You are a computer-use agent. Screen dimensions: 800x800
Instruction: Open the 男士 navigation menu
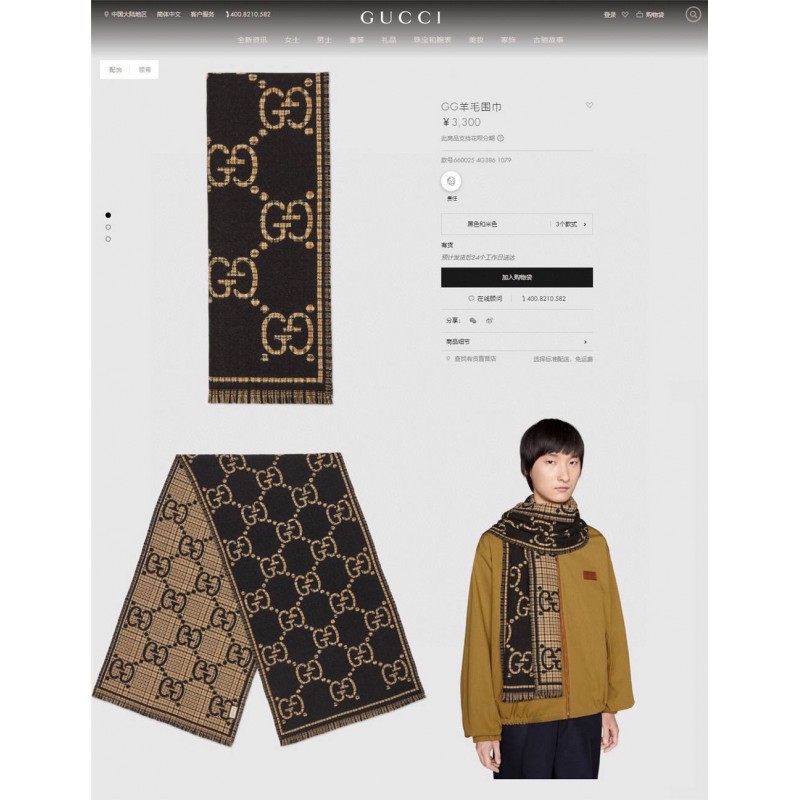point(324,40)
